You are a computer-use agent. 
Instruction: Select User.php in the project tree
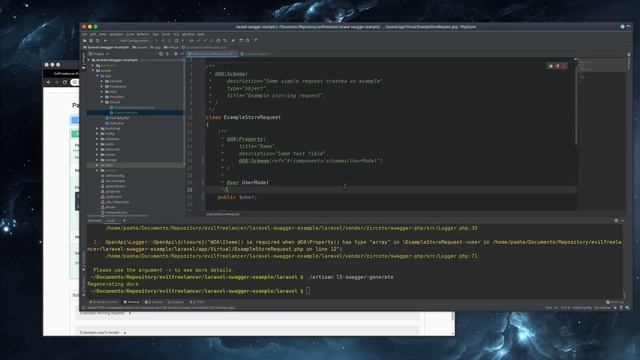(115, 123)
